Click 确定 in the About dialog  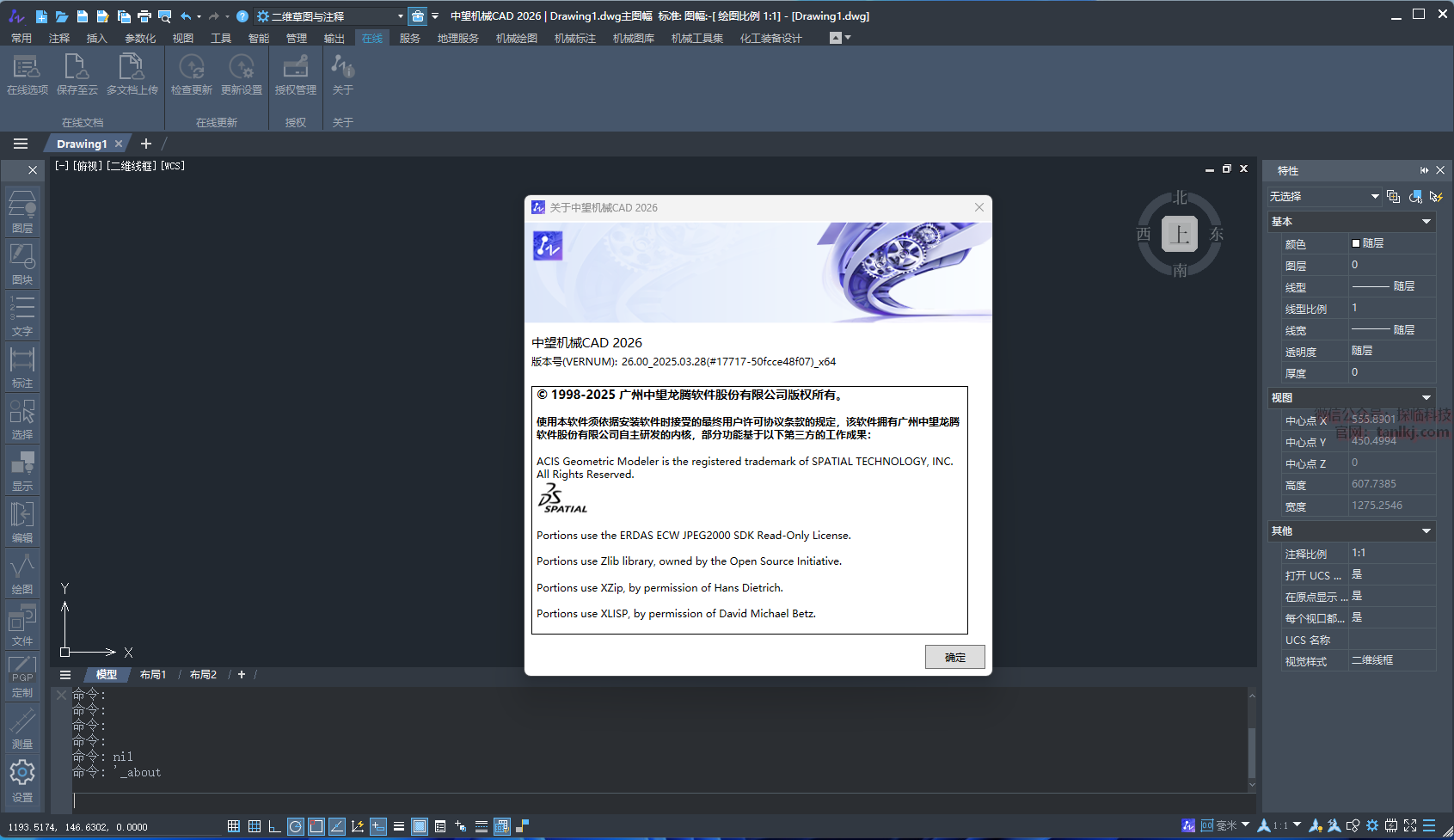(955, 657)
